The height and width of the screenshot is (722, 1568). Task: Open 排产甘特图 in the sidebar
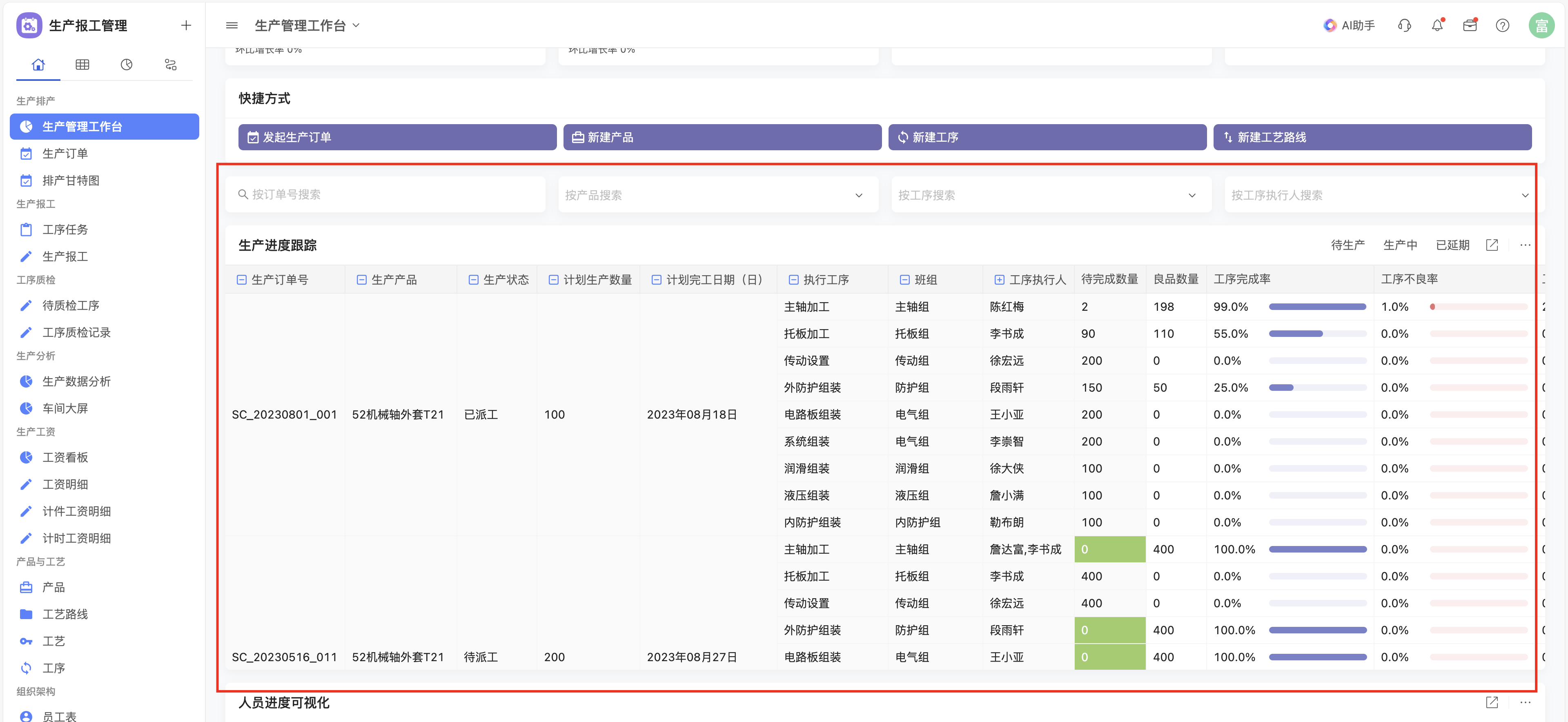(105, 180)
